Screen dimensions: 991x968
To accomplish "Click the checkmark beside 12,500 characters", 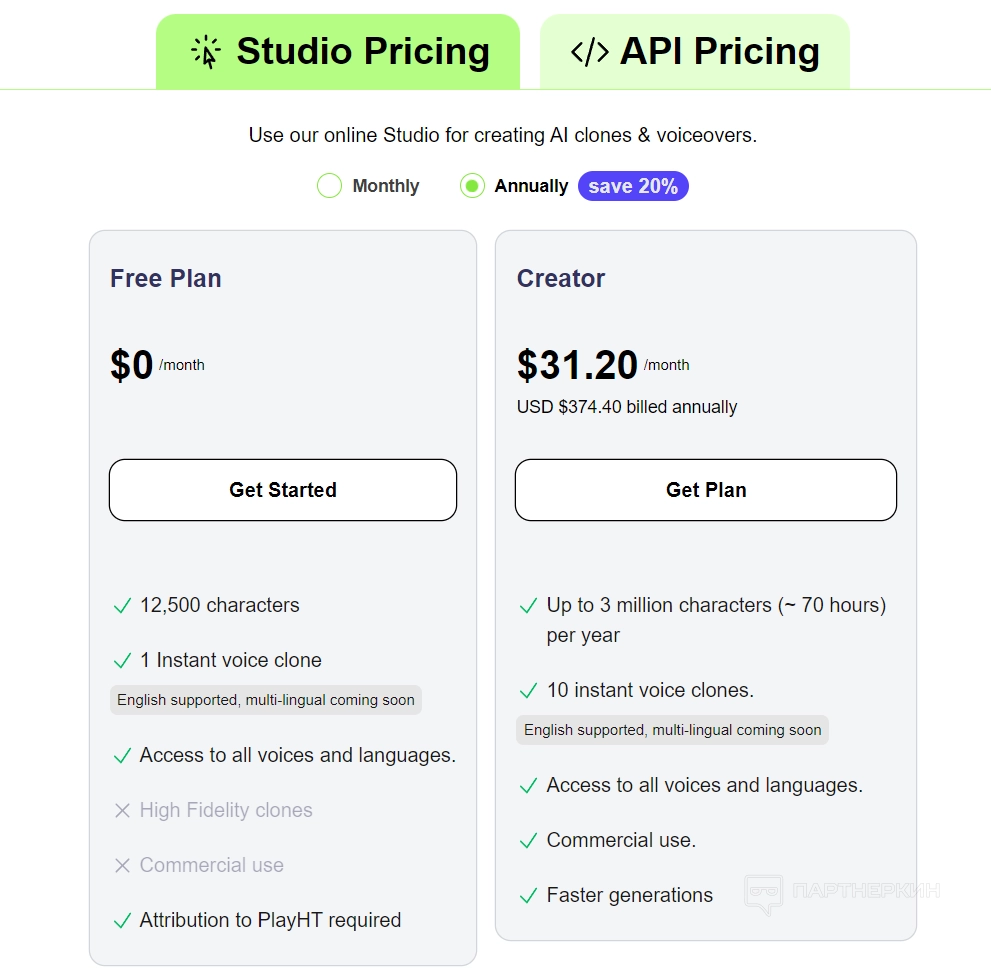I will pyautogui.click(x=122, y=606).
